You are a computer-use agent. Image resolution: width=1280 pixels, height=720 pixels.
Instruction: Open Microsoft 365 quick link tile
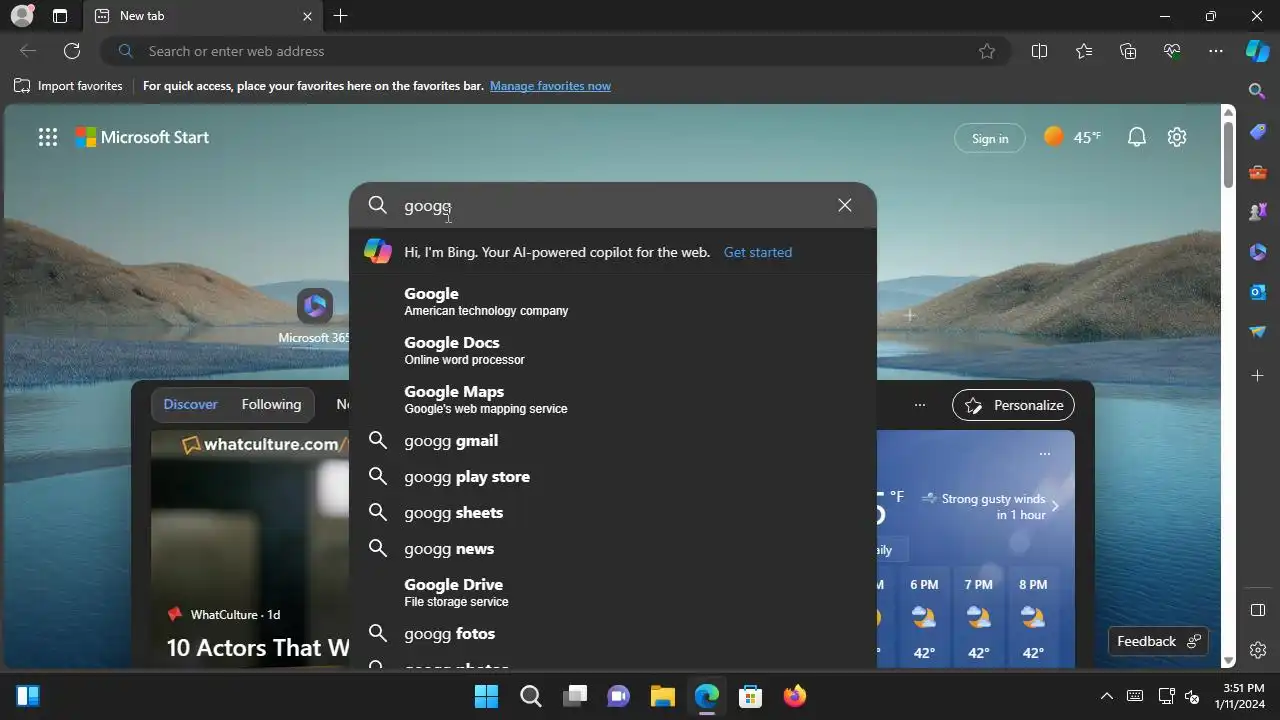pos(314,316)
